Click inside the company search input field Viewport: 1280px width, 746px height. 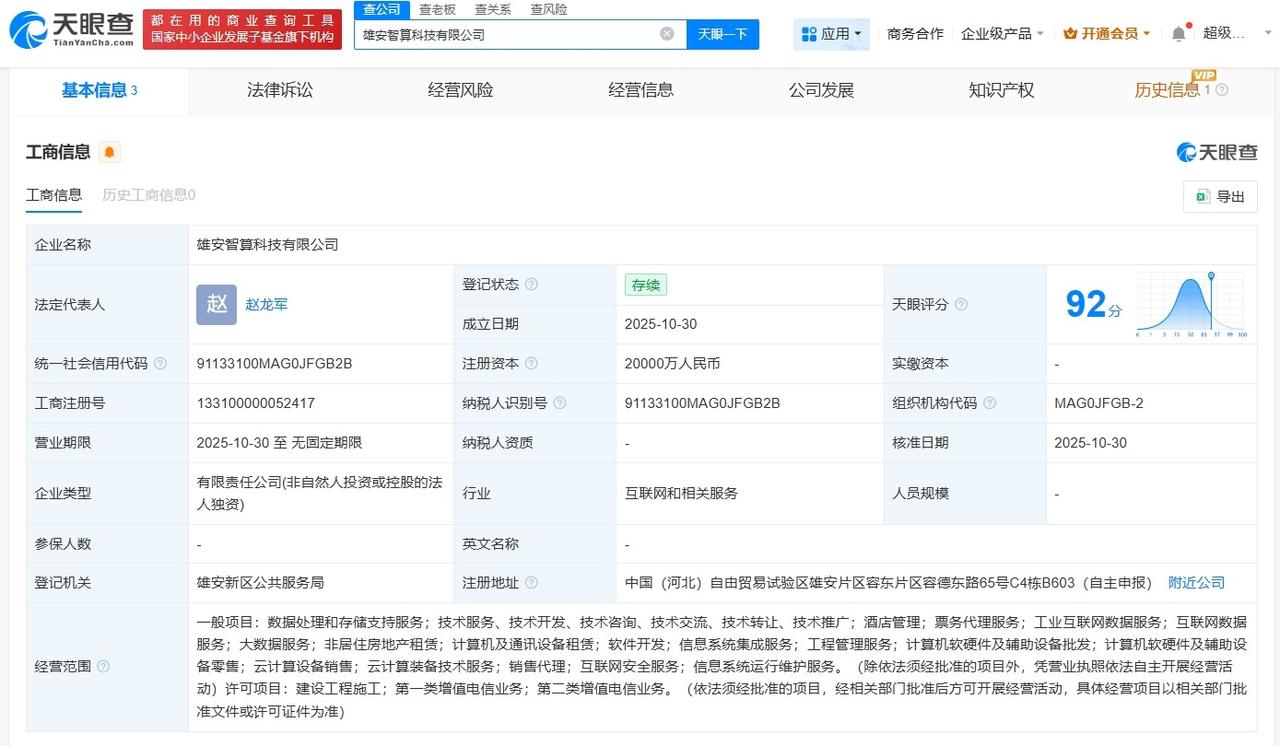pyautogui.click(x=500, y=33)
